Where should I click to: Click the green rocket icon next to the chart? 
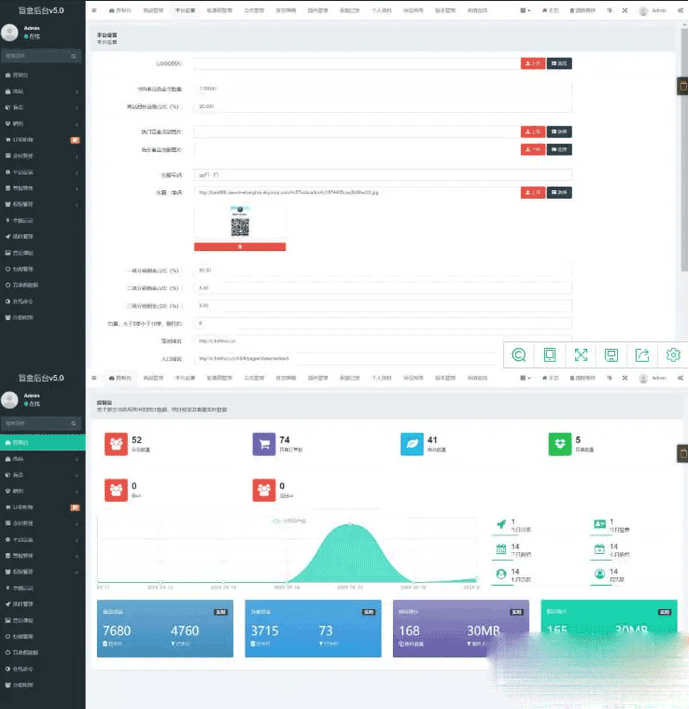501,524
